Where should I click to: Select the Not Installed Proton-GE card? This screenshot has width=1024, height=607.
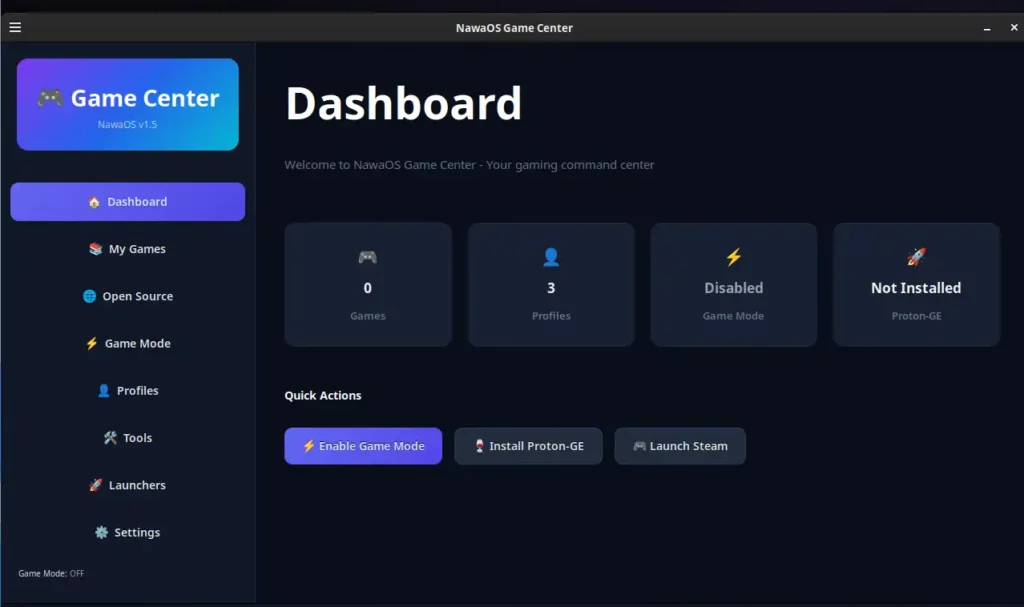pyautogui.click(x=916, y=285)
